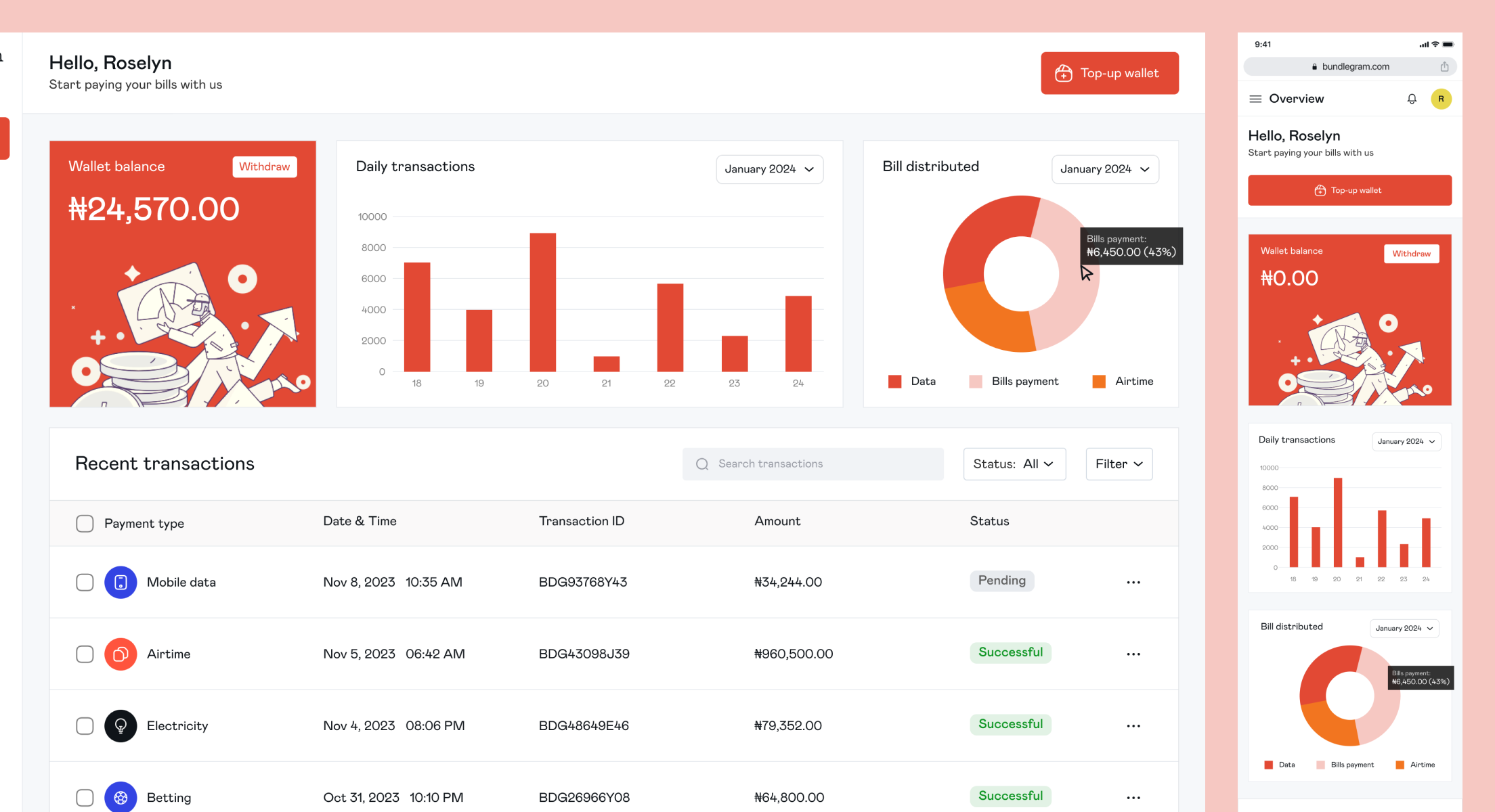The height and width of the screenshot is (812, 1495).
Task: Check the Electricity transaction checkbox
Action: pyautogui.click(x=85, y=725)
